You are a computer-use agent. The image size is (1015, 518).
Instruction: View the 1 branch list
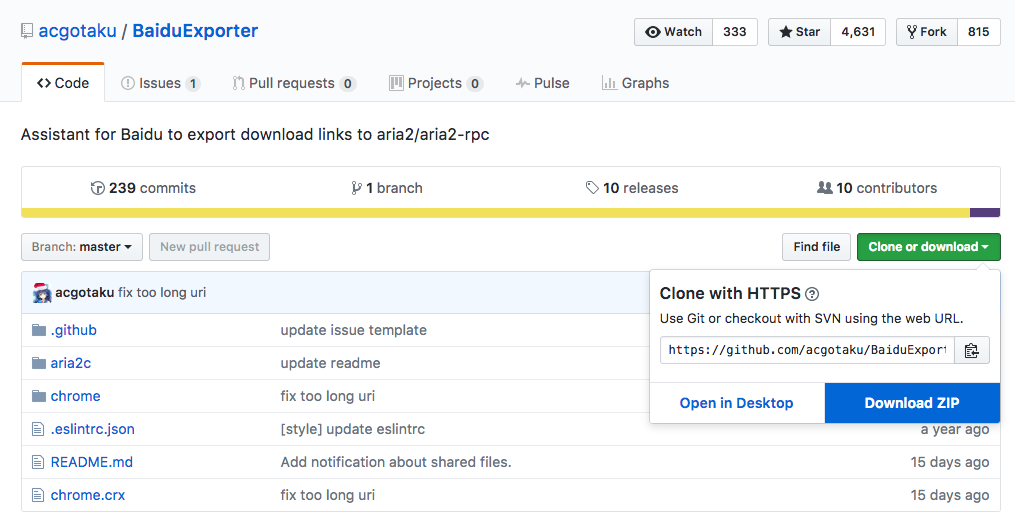tap(386, 188)
